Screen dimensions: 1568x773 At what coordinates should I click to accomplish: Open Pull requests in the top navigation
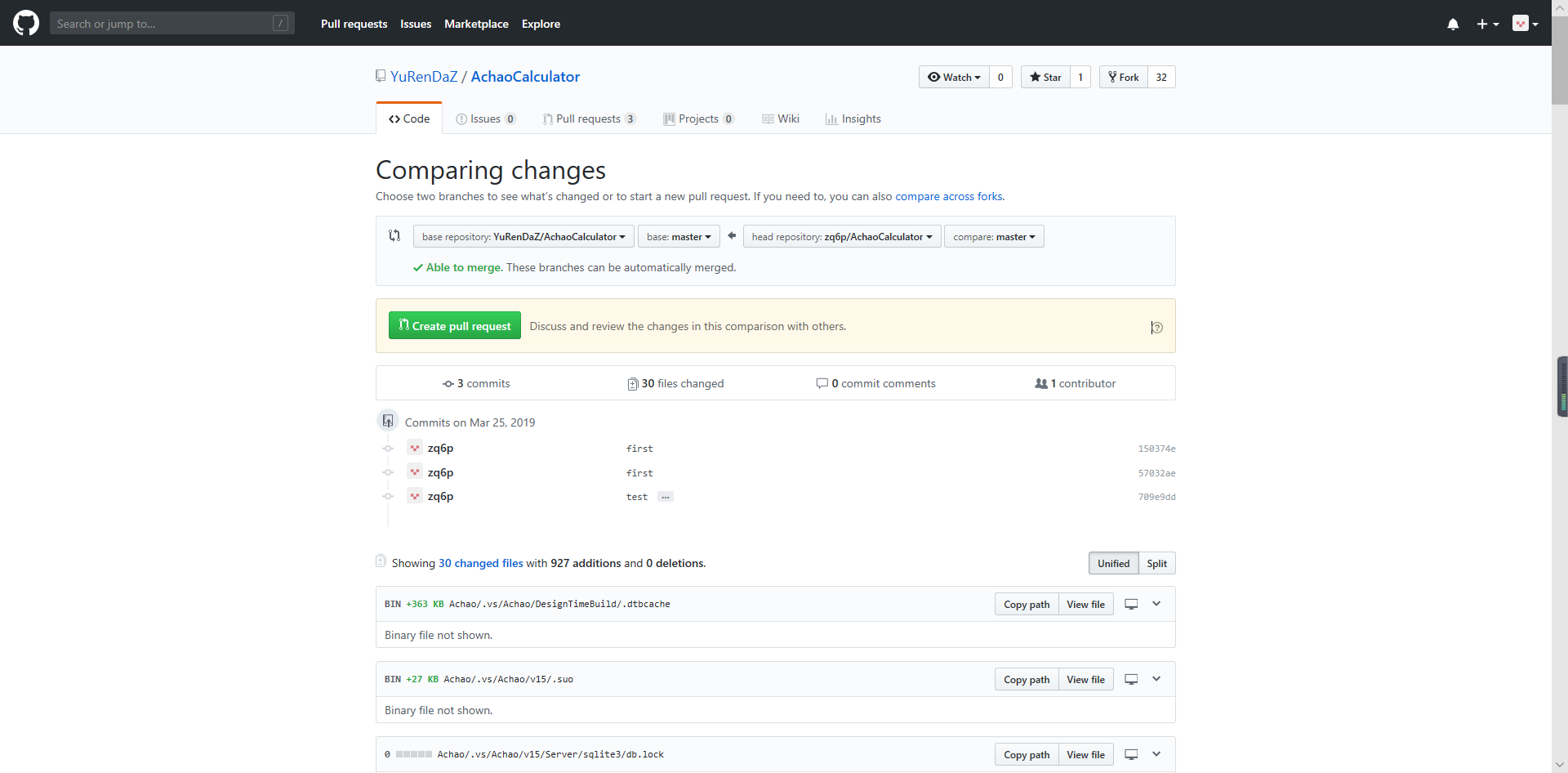coord(354,24)
